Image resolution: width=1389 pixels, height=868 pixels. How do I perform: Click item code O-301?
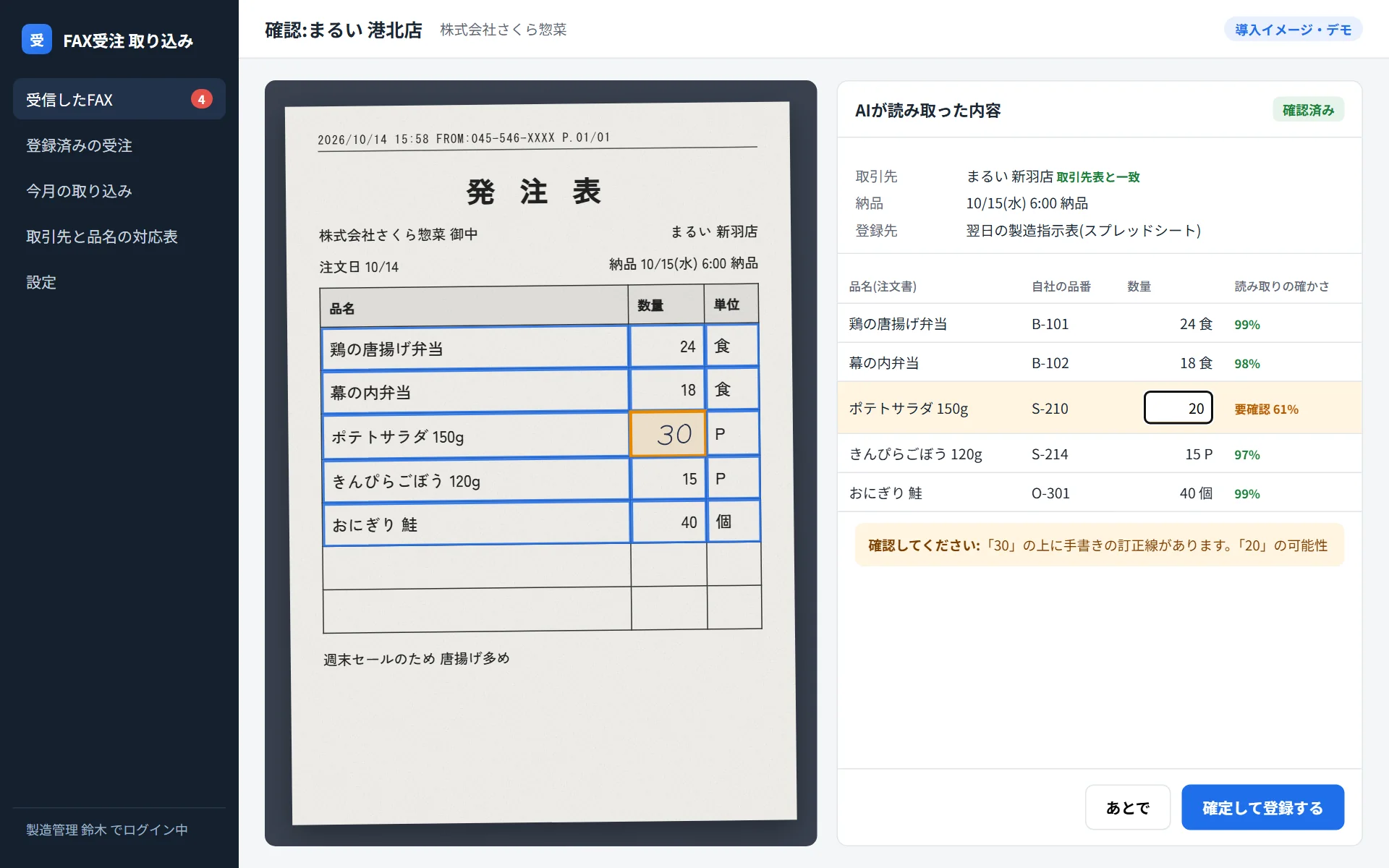pyautogui.click(x=1050, y=493)
